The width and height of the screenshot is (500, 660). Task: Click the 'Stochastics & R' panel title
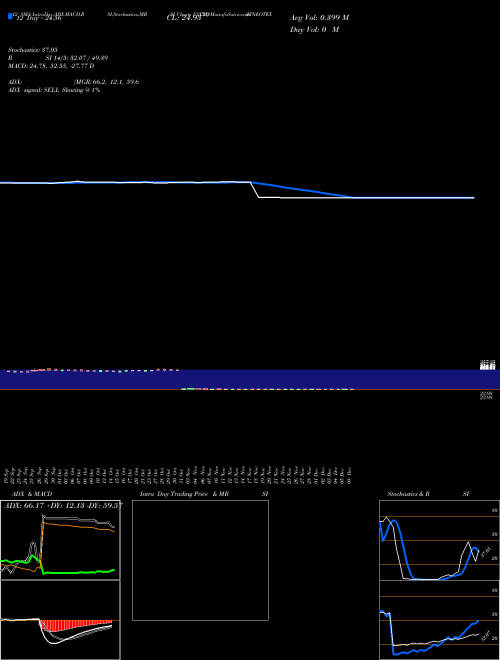click(x=408, y=494)
